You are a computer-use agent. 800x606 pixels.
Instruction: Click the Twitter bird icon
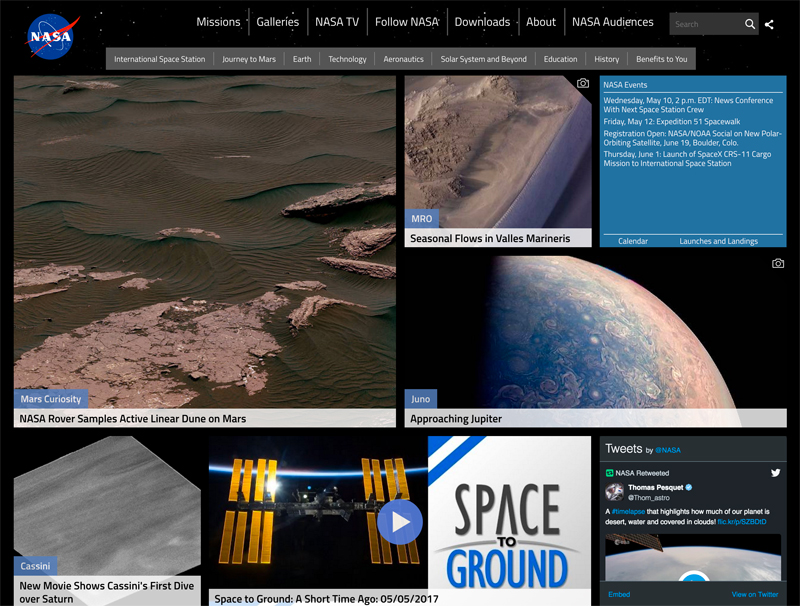pos(776,472)
